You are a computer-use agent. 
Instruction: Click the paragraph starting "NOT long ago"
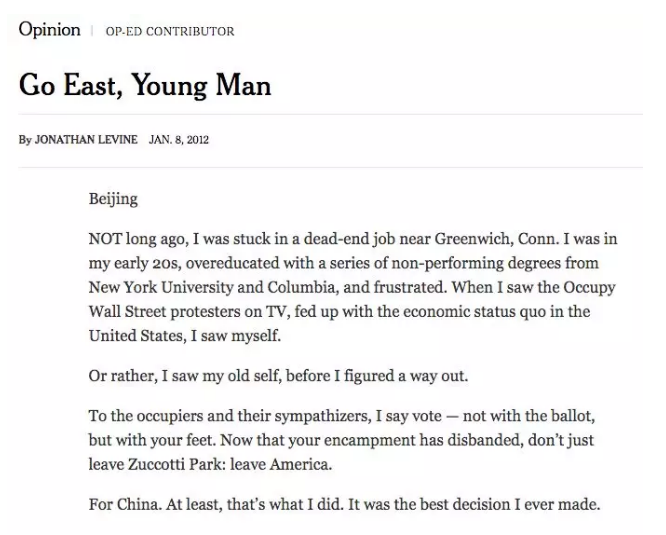[x=350, y=287]
